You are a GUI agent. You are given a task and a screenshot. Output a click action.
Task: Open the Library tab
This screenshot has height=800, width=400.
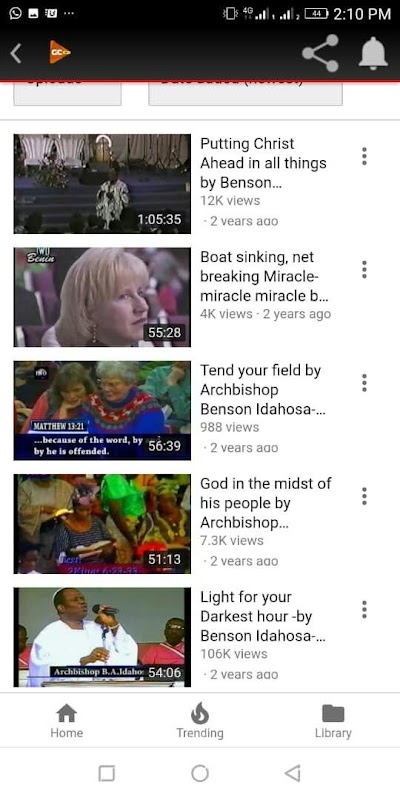[x=333, y=721]
